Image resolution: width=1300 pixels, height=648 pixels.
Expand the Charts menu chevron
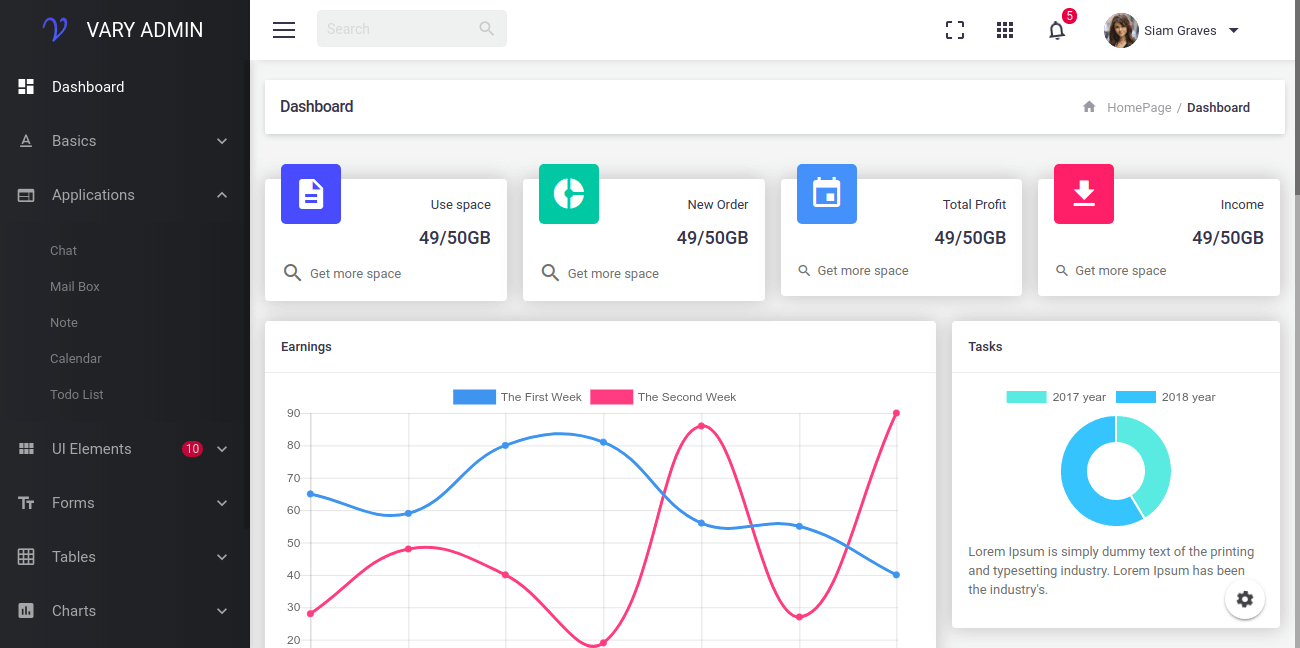pos(222,611)
